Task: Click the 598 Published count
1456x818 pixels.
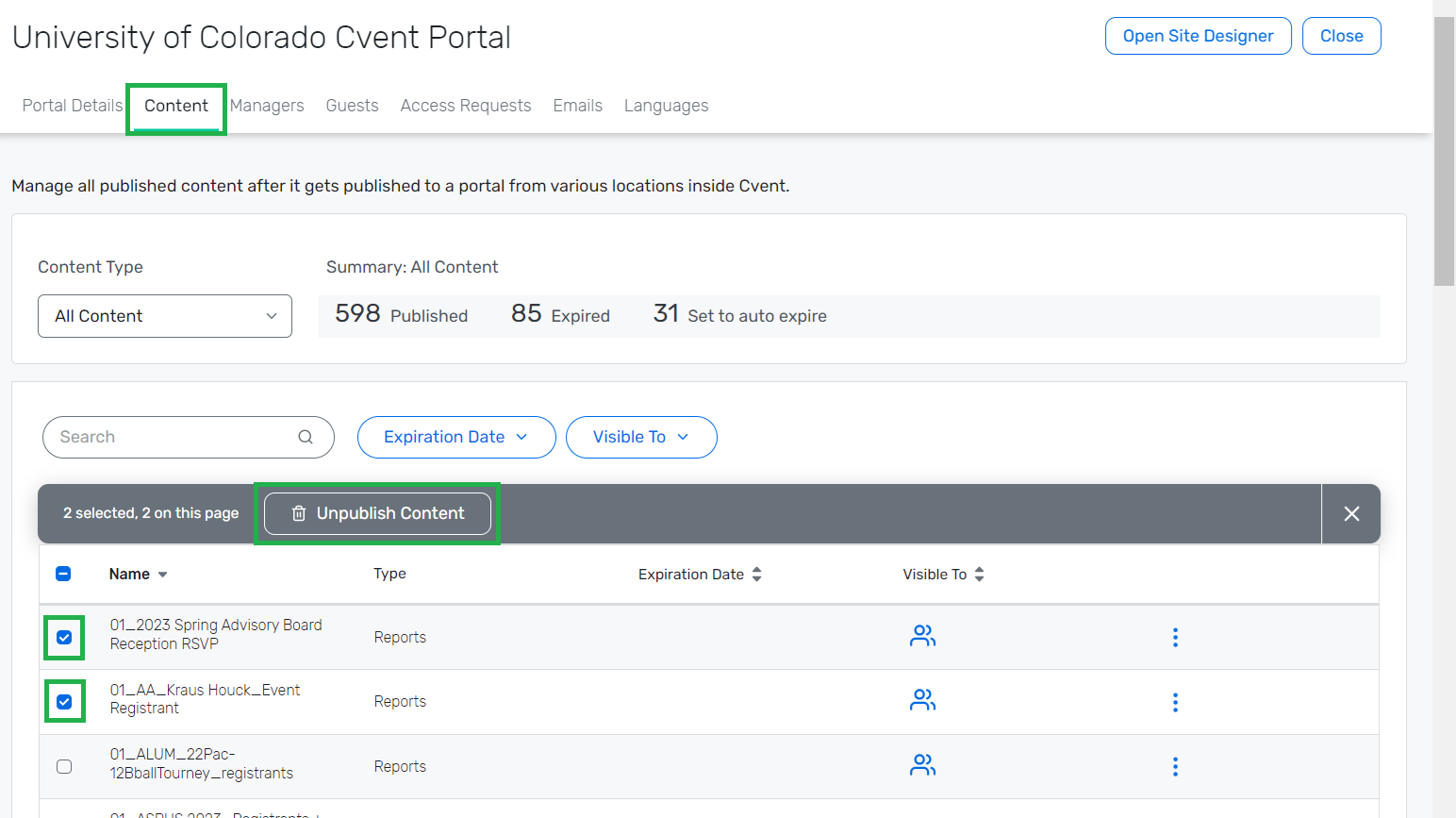Action: click(401, 314)
